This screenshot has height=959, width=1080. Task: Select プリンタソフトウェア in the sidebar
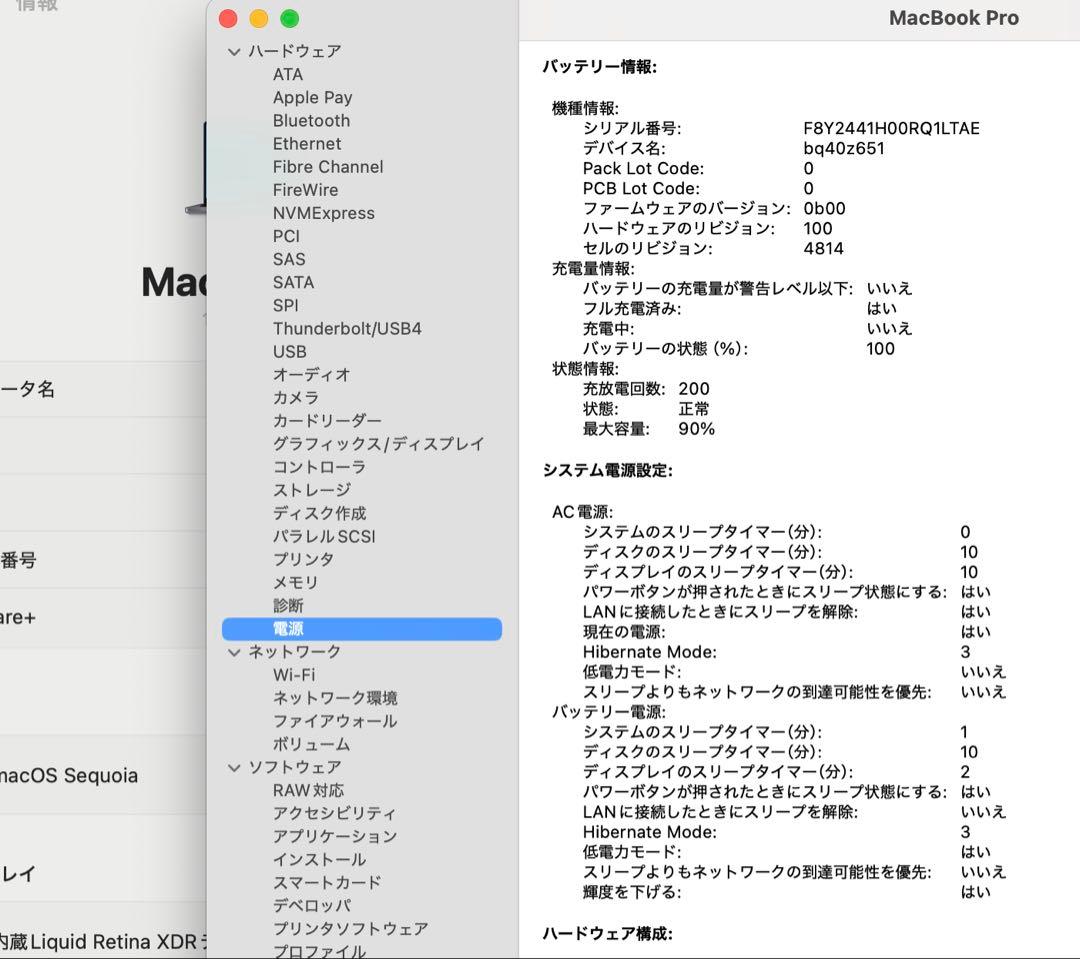pos(351,929)
